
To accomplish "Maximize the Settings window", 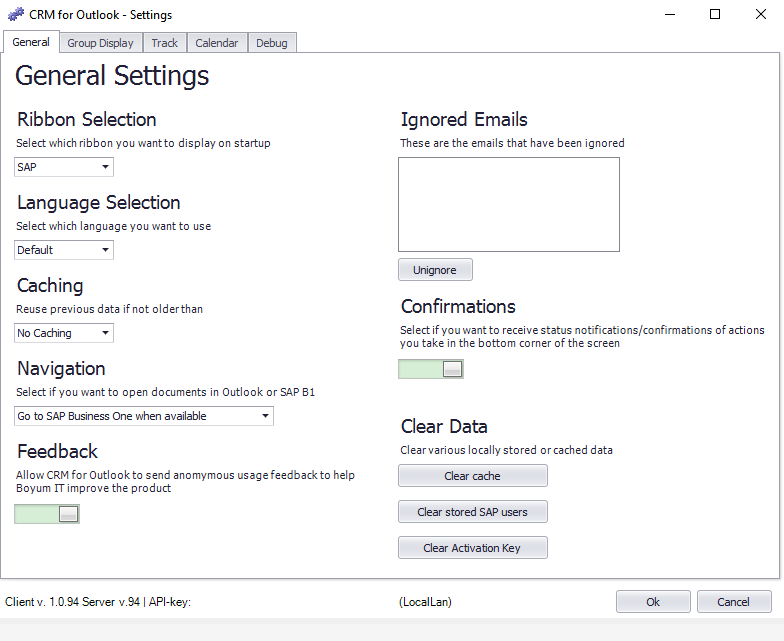I will click(x=715, y=14).
